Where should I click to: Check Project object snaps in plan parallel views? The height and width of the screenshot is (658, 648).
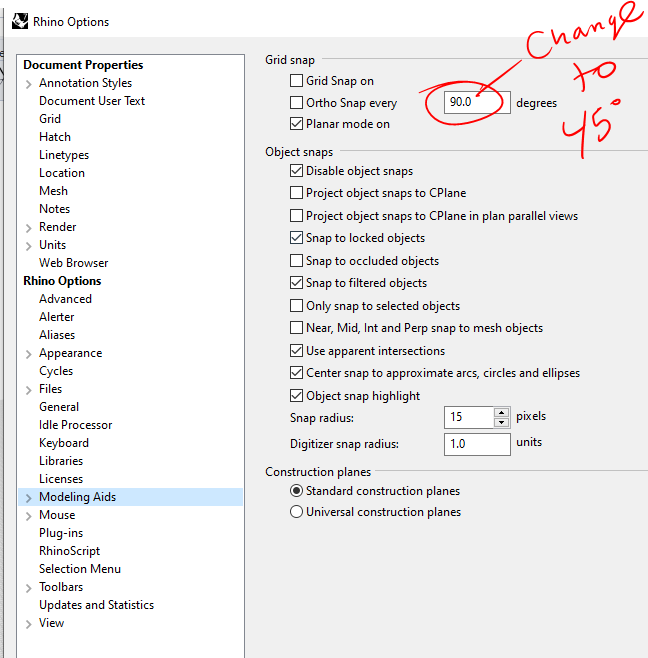click(296, 216)
